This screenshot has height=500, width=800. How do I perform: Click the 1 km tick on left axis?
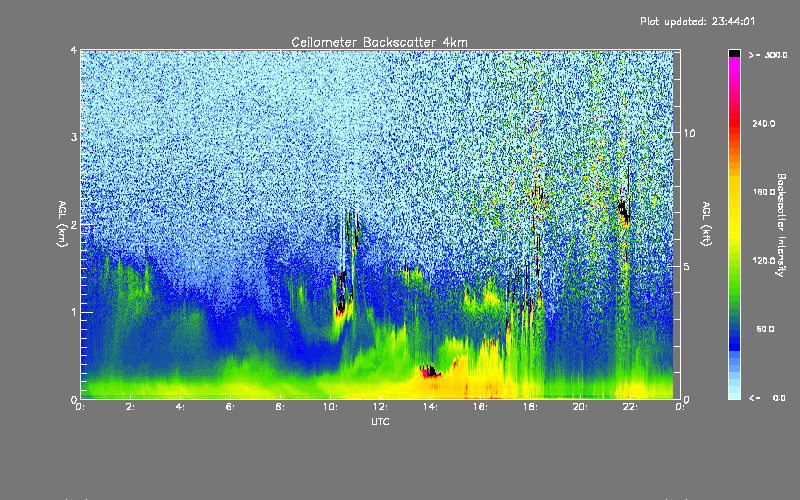click(x=74, y=312)
